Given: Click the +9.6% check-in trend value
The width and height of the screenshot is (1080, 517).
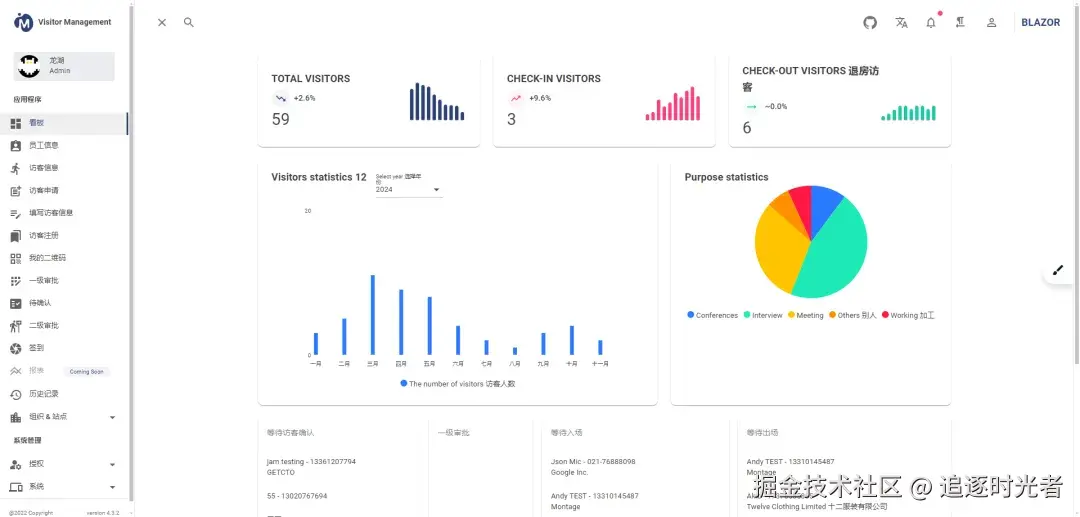Looking at the screenshot, I should coord(540,98).
